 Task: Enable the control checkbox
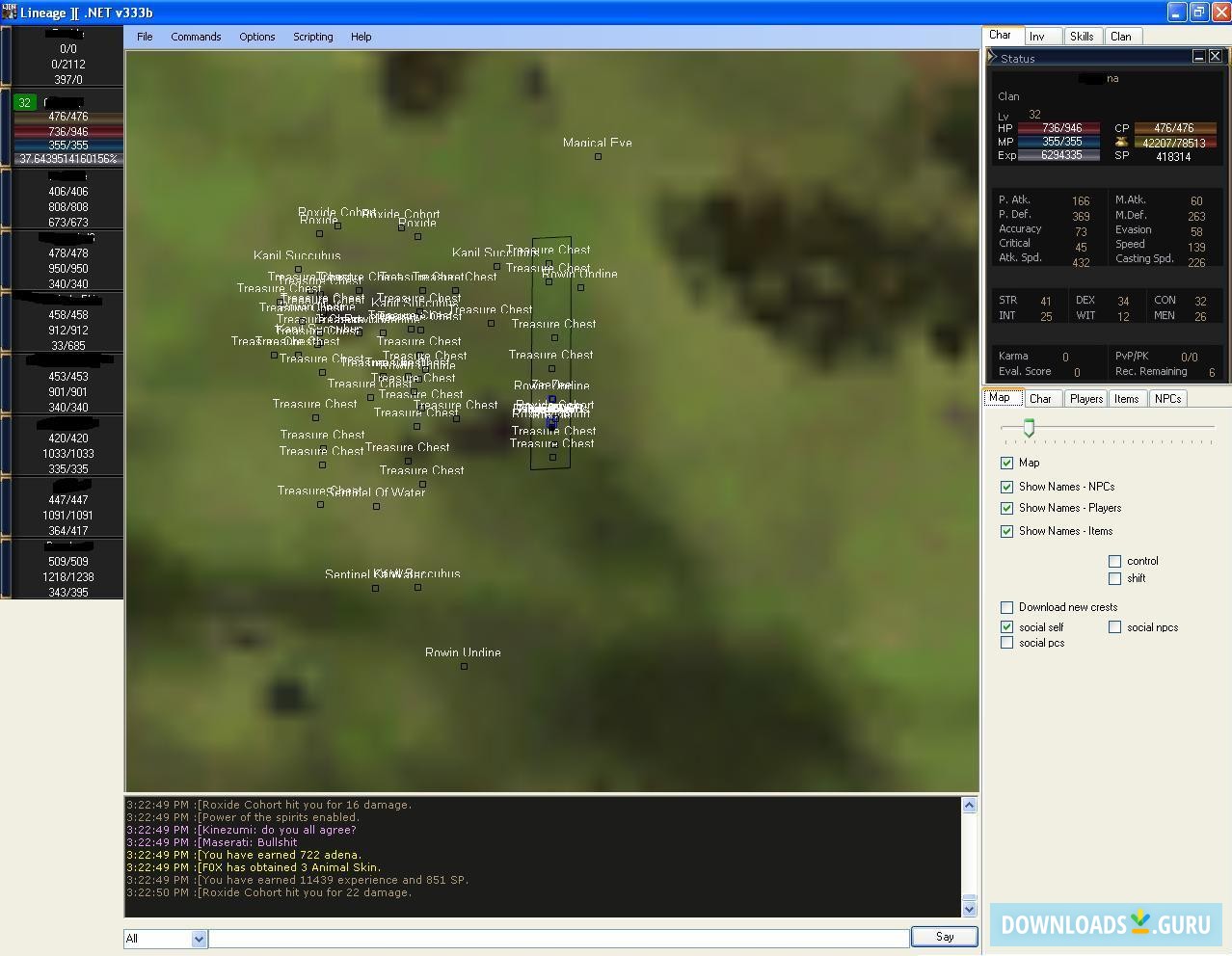[1115, 561]
